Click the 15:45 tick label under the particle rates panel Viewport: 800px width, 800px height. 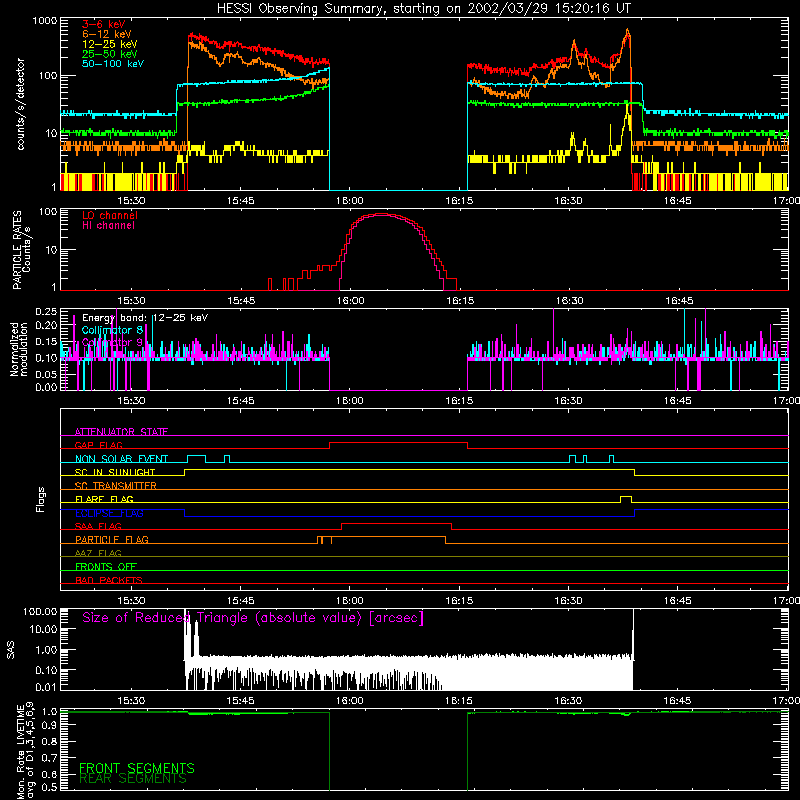(x=241, y=301)
